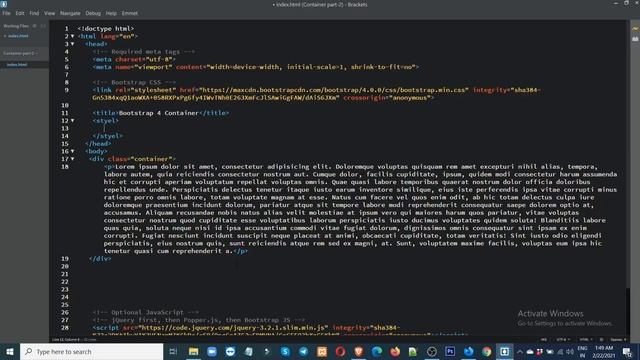Open Brave browser from the taskbar
640x360 pixels.
coord(359,351)
